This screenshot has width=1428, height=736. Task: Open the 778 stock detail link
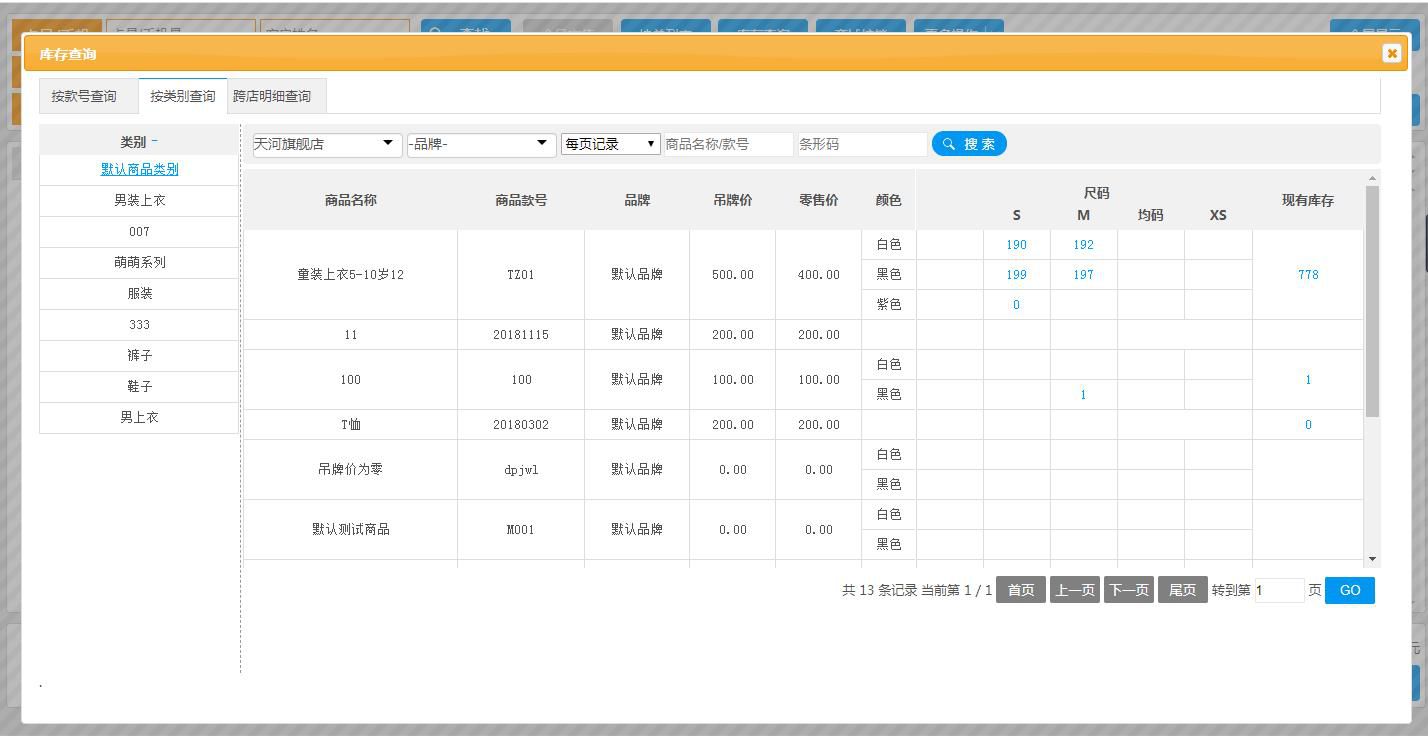[1307, 274]
